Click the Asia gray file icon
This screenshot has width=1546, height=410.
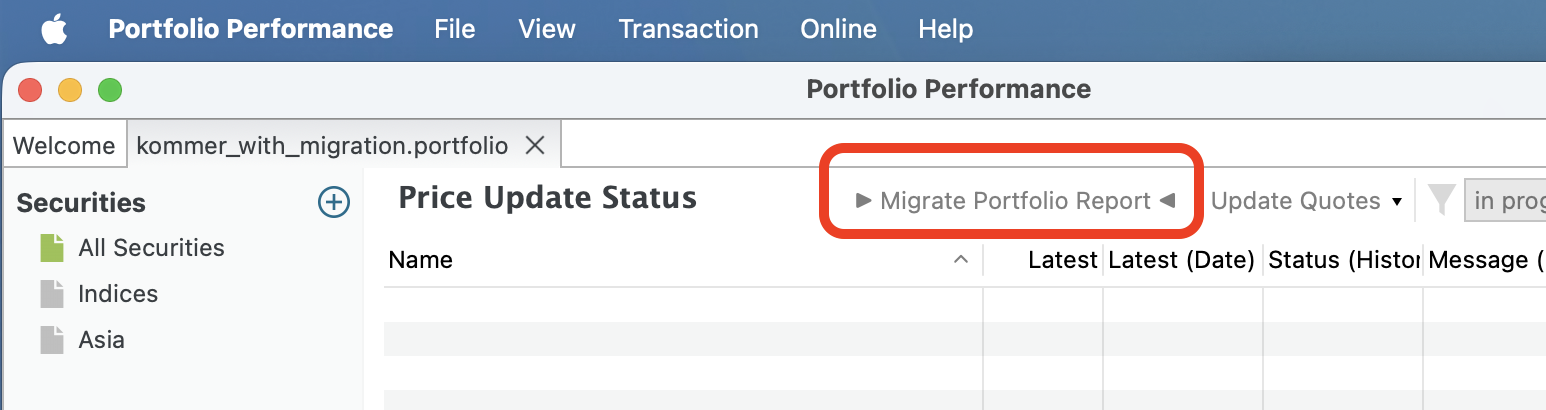point(52,340)
